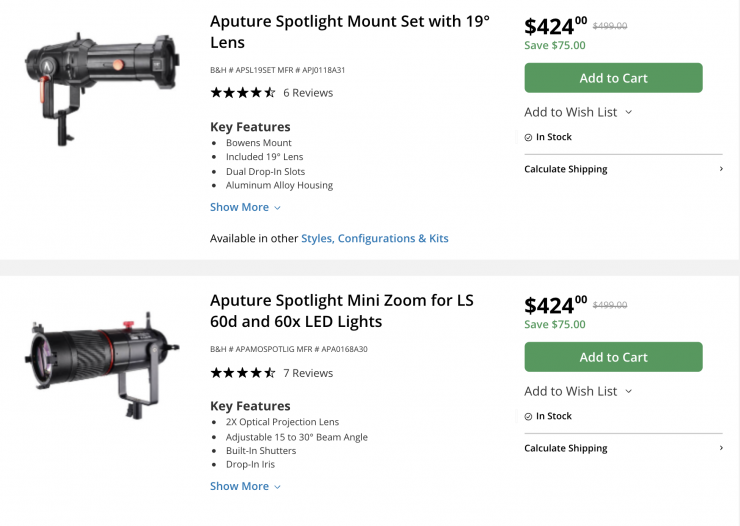This screenshot has width=740, height=526.
Task: Open Add to Wish List for Mount Set
Action: click(577, 112)
